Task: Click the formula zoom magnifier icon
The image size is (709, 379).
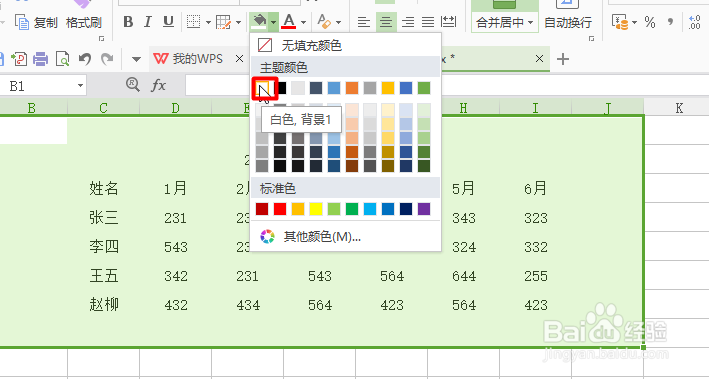Action: 132,85
